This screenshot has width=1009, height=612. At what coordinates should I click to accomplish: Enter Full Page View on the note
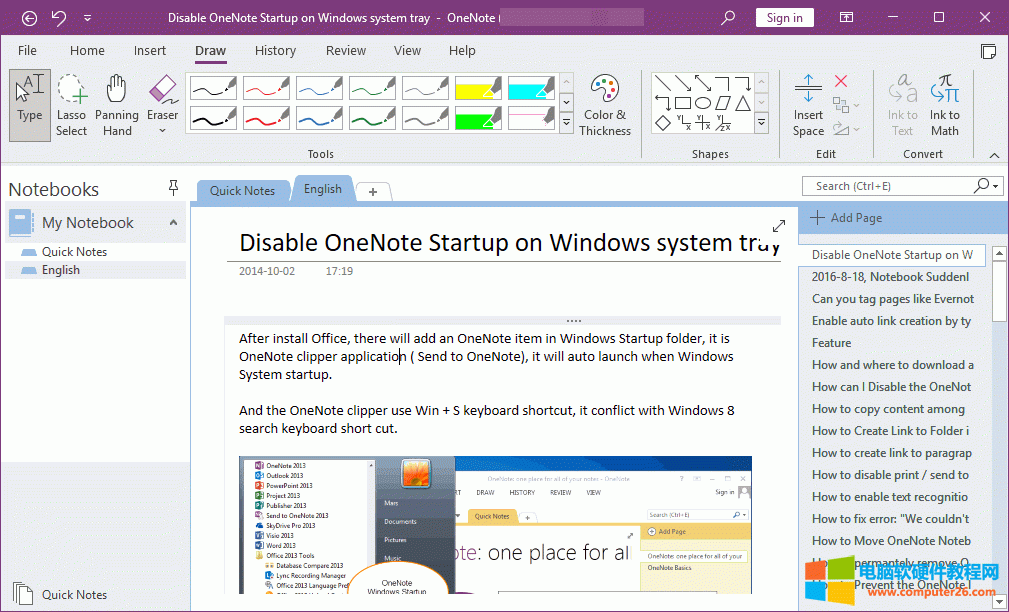pyautogui.click(x=779, y=226)
